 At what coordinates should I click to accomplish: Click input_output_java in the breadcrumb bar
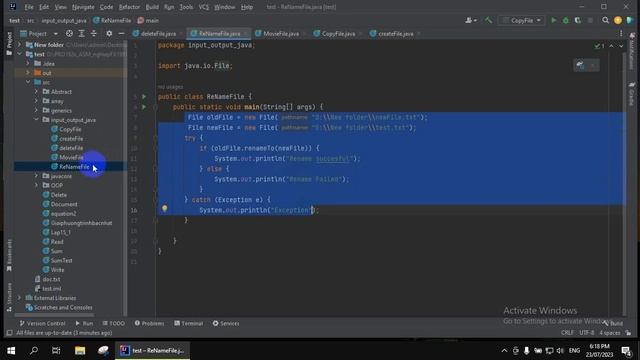tap(64, 20)
